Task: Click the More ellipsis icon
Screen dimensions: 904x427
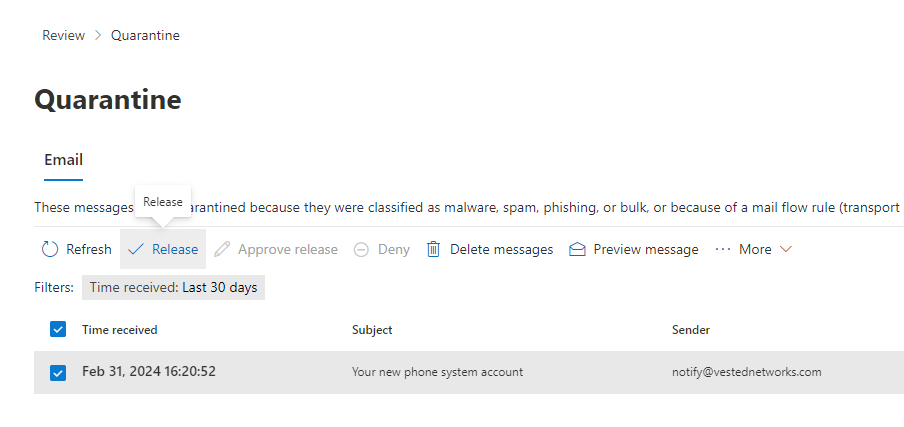Action: point(723,249)
